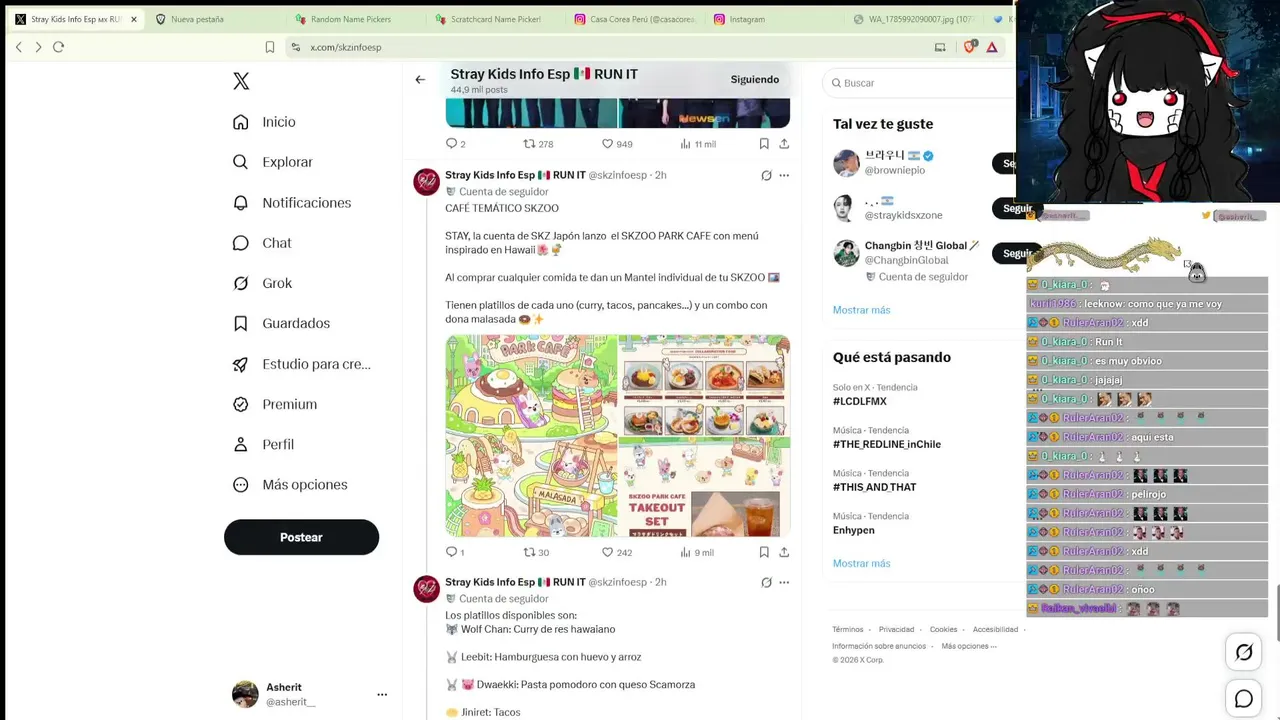1280x720 pixels.
Task: Switch to the Casa Corea Perú tab
Action: click(635, 19)
